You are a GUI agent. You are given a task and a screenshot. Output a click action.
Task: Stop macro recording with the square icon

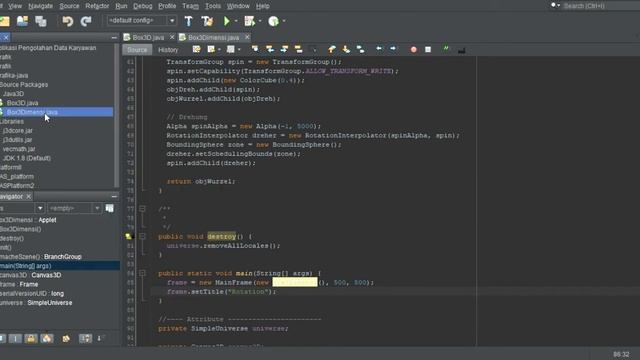pos(428,49)
